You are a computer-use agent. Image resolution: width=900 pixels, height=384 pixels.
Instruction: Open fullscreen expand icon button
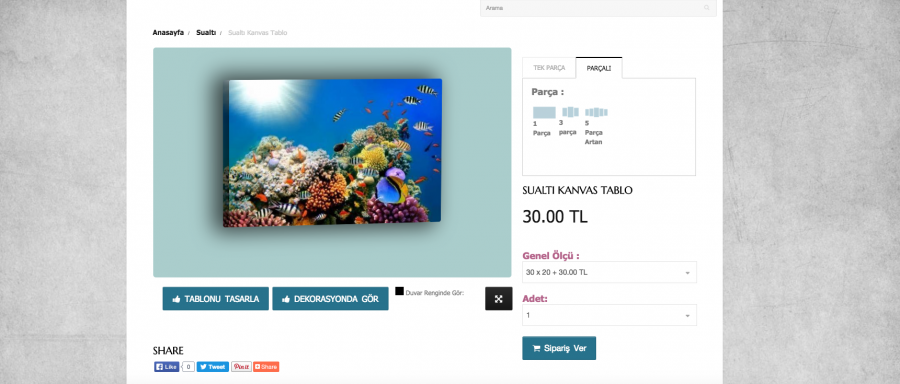pyautogui.click(x=498, y=298)
